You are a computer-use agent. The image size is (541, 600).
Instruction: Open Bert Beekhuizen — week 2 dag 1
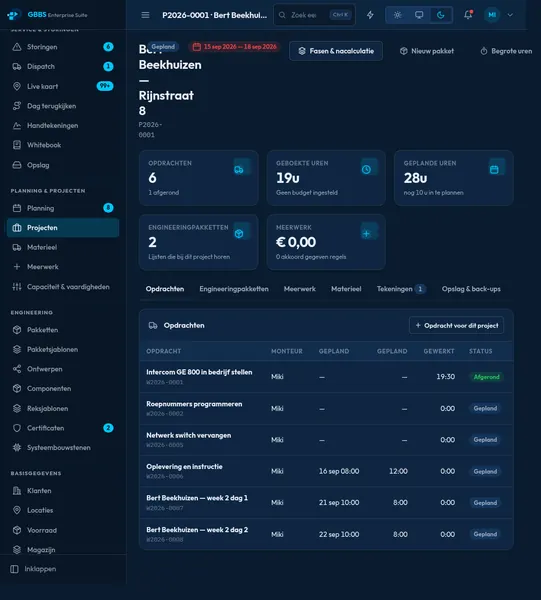tap(326, 502)
